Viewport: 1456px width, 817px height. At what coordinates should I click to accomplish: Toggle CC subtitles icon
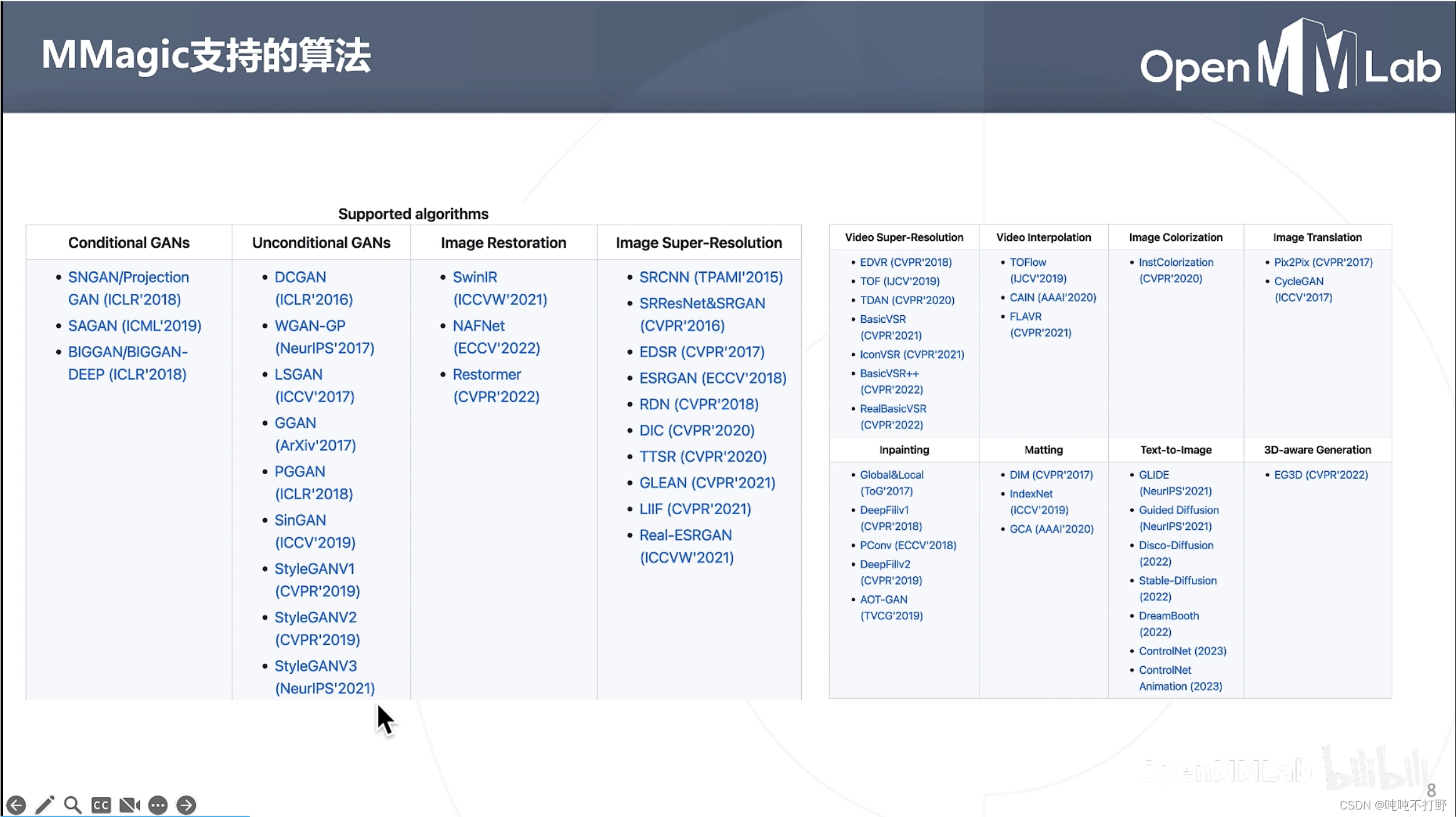101,804
